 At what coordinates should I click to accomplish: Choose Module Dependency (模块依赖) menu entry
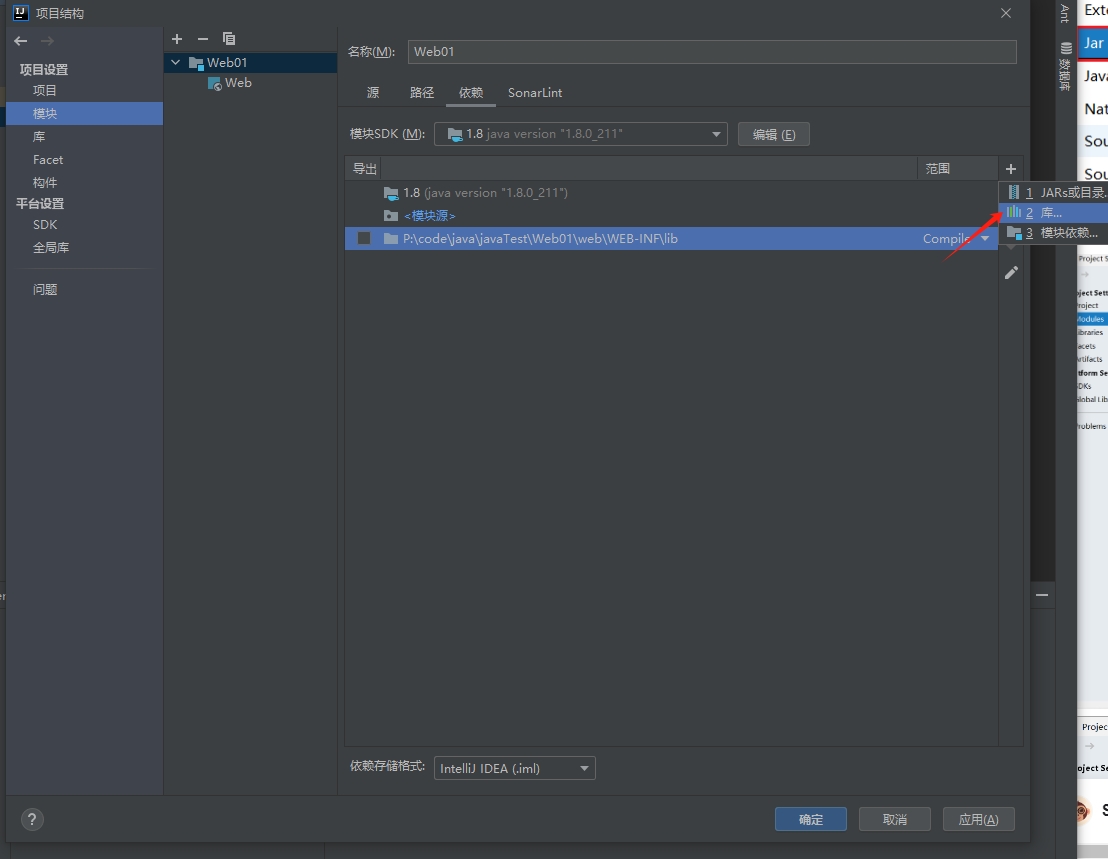(1053, 232)
